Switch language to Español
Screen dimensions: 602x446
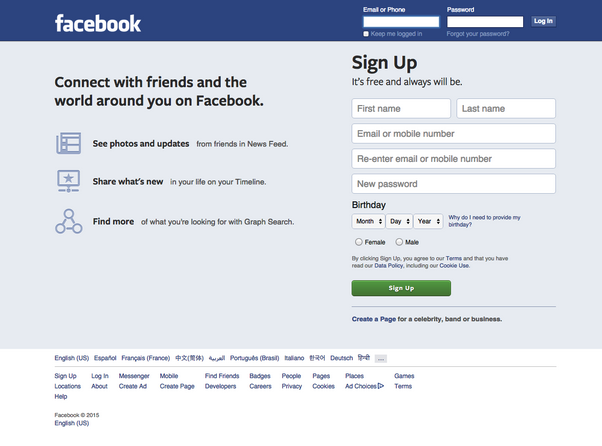[105, 358]
